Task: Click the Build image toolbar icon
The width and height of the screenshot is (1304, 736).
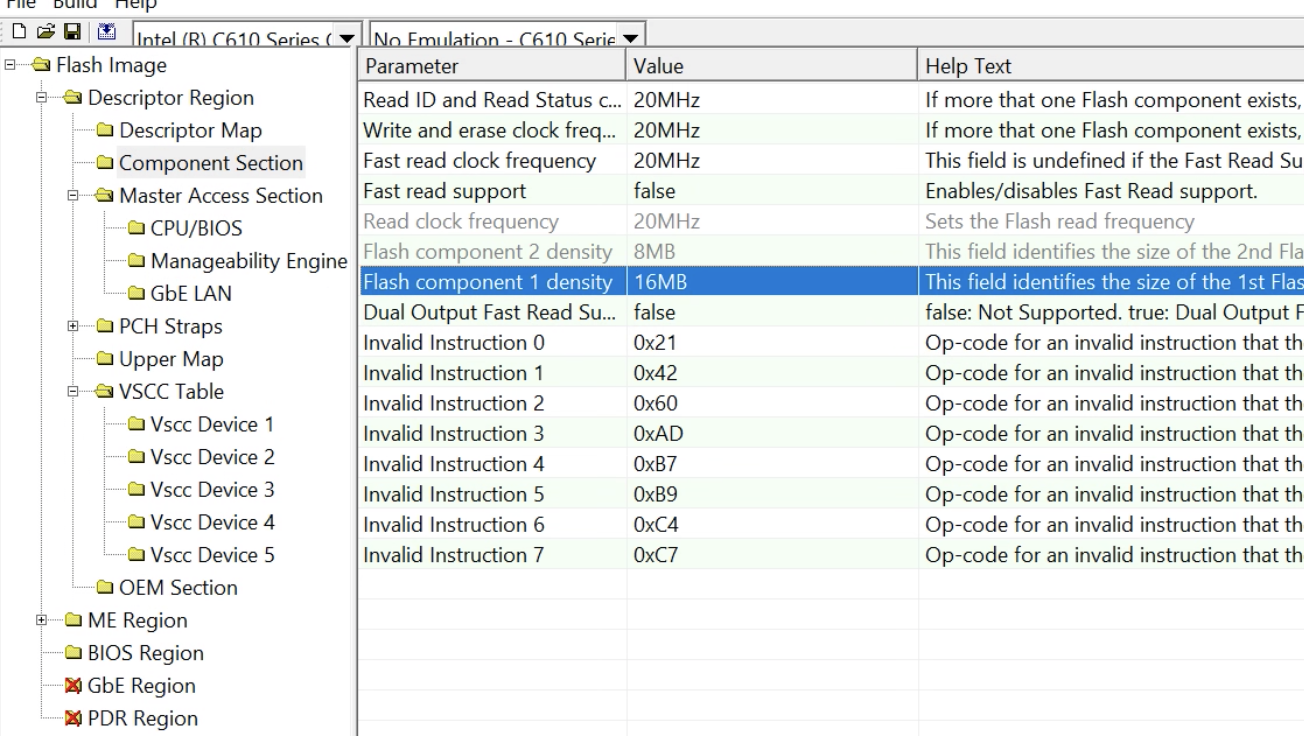Action: (x=108, y=32)
